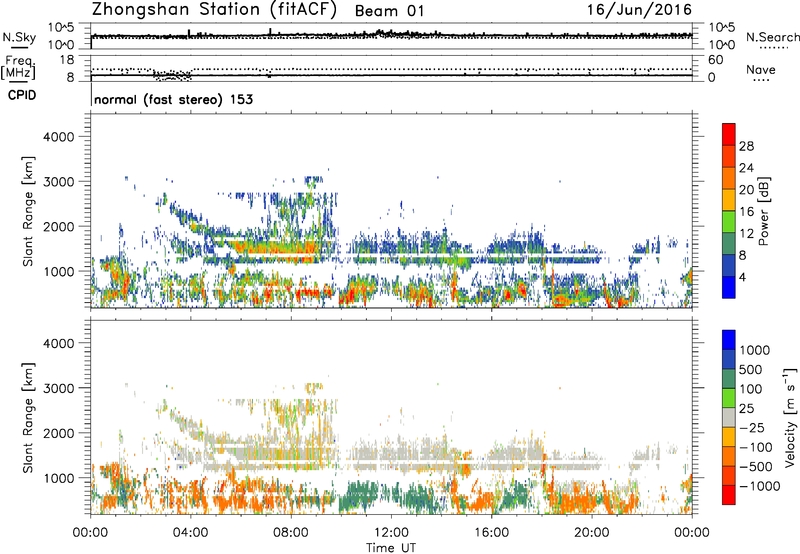Click the '04:00' time tick label
The image size is (800, 554).
tap(191, 533)
